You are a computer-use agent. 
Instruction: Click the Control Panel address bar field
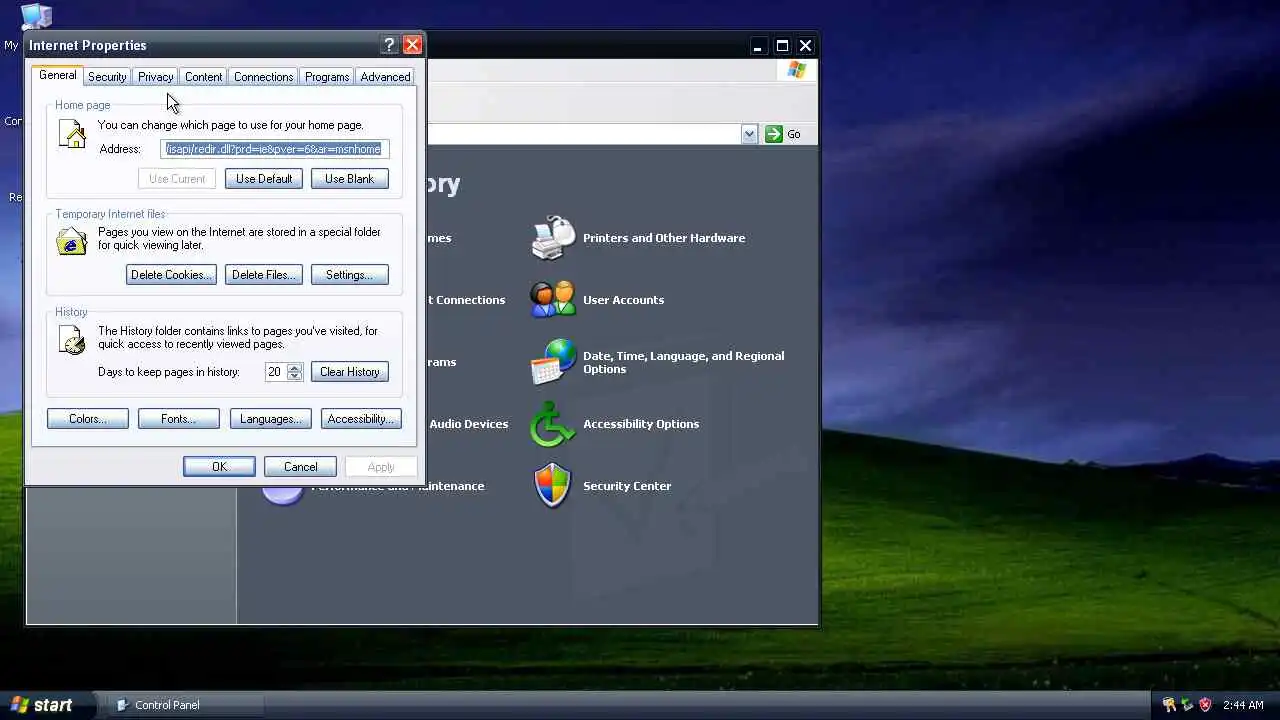click(584, 134)
